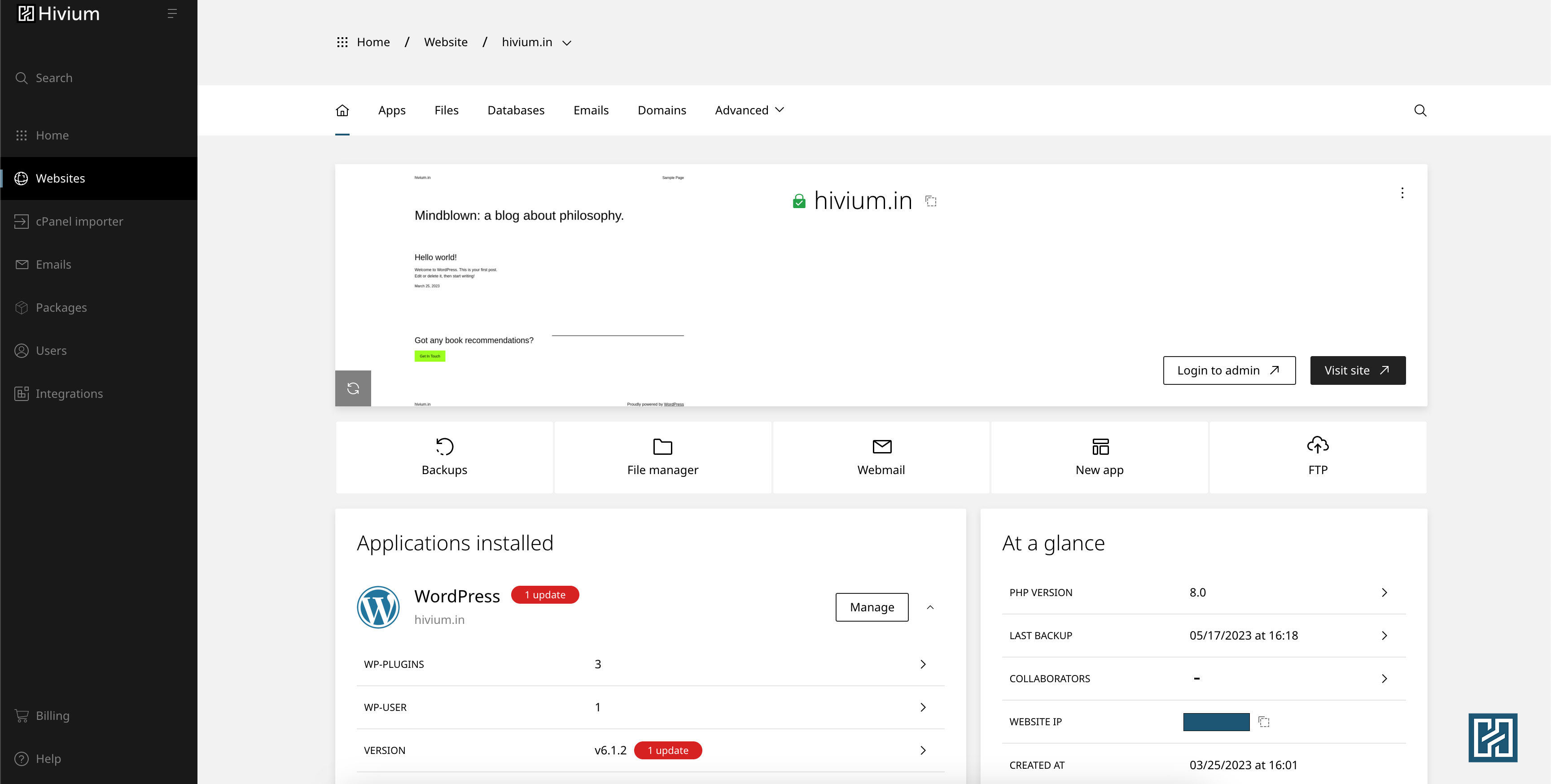Open the FTP upload shortcut
1551x784 pixels.
point(1317,457)
